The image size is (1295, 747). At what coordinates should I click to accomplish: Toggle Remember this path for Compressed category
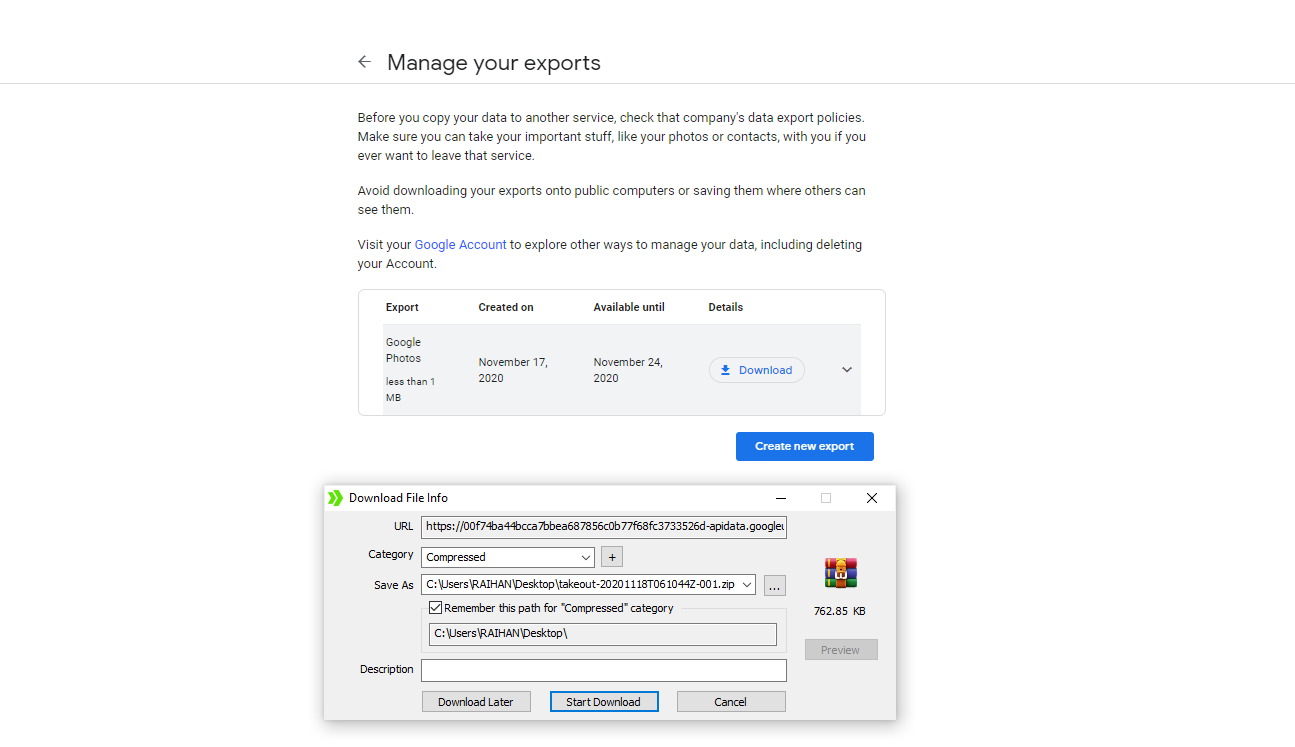(435, 608)
